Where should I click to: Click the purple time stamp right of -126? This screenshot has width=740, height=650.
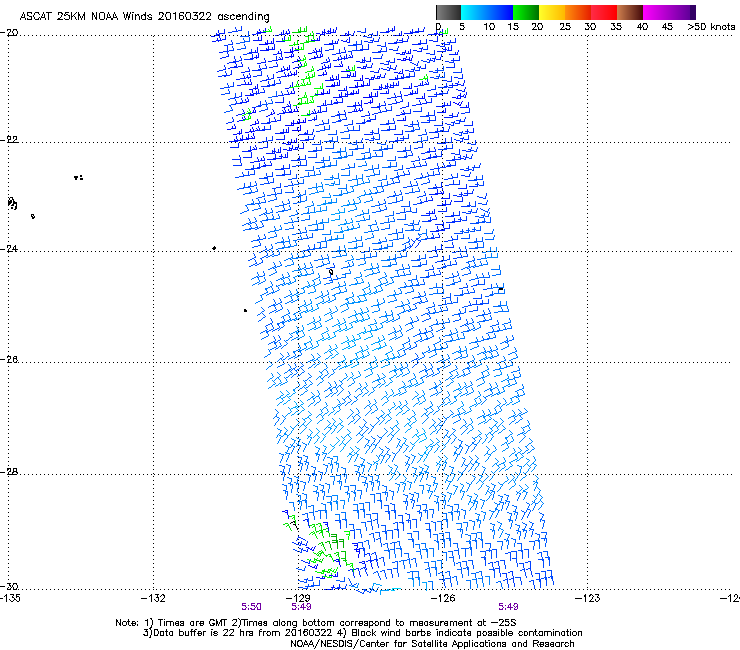click(508, 607)
